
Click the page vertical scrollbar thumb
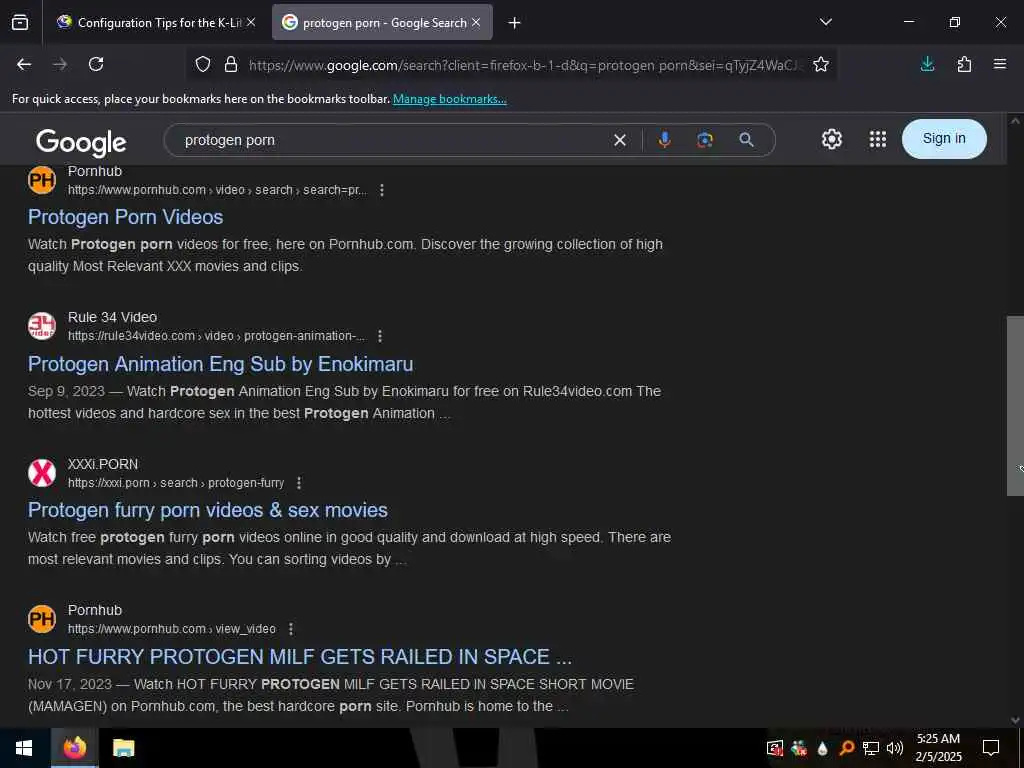coord(1015,406)
